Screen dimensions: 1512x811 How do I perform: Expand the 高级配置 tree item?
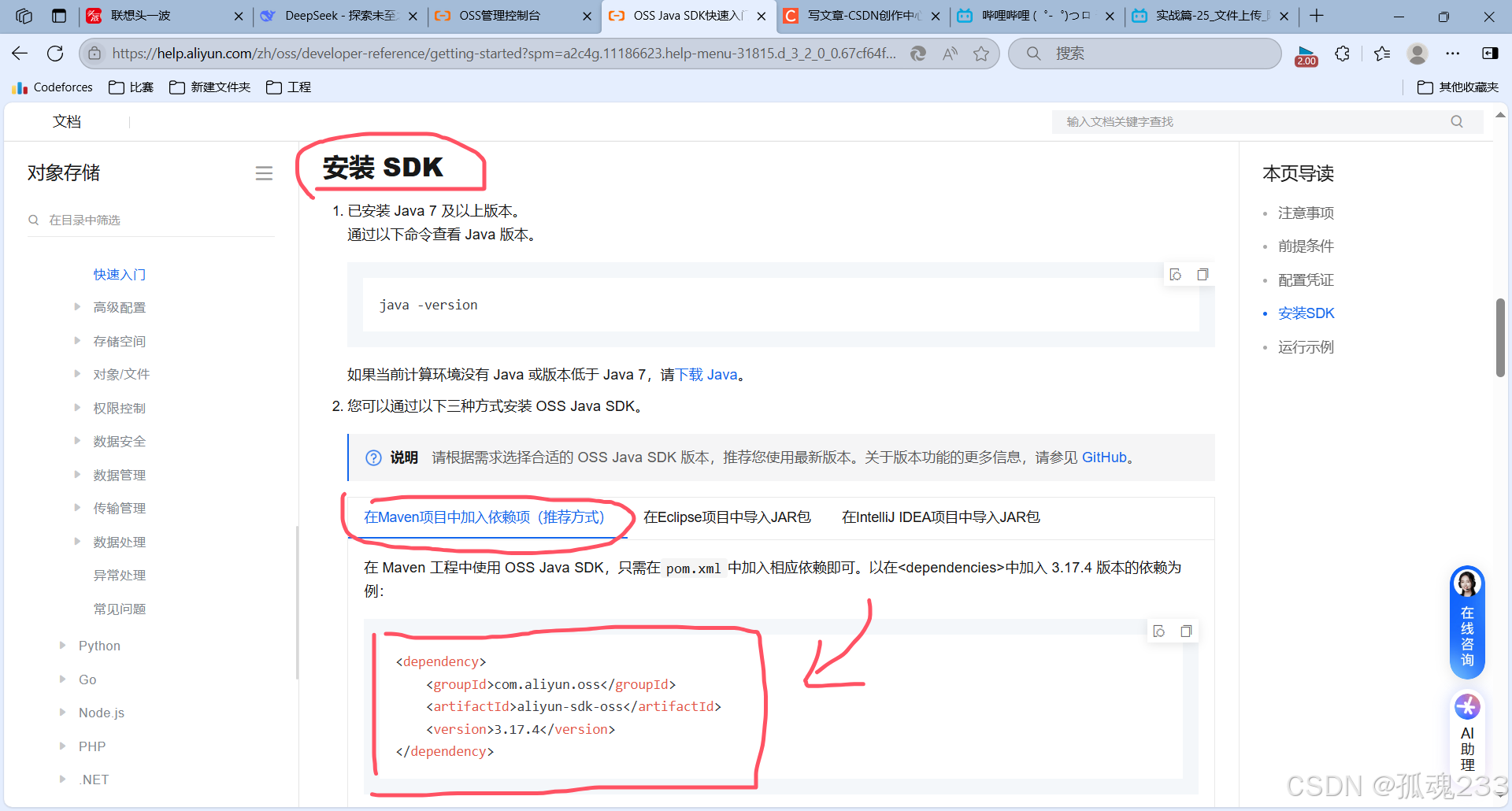(77, 307)
